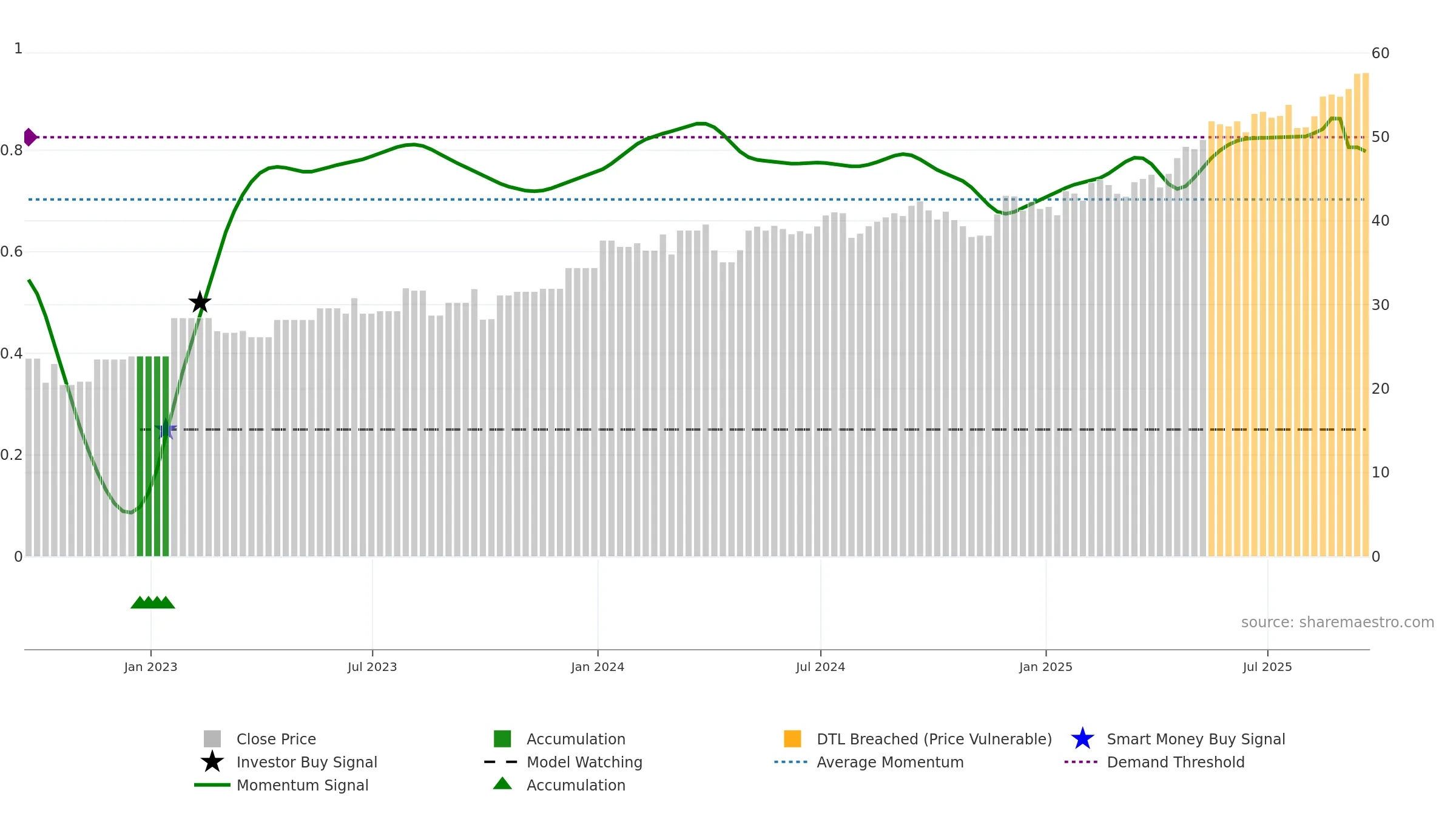The height and width of the screenshot is (819, 1456).
Task: Toggle Demand Threshold legend entry
Action: 1154,762
